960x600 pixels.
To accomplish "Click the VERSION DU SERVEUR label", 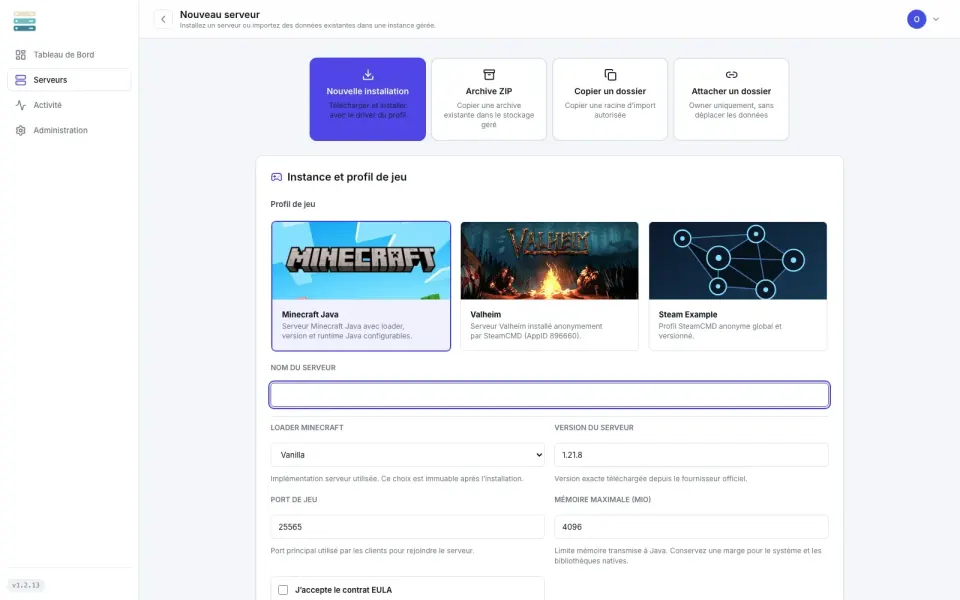I will (594, 428).
